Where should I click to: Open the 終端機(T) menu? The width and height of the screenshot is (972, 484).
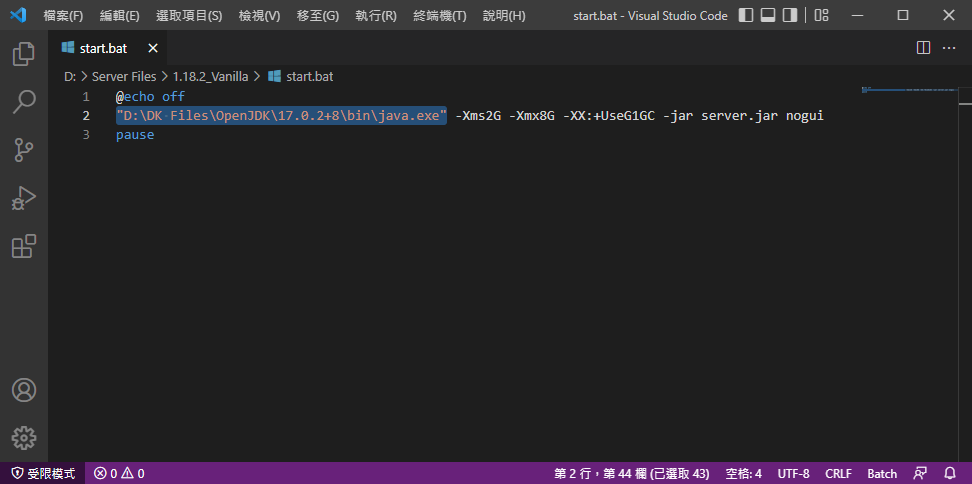tap(440, 16)
